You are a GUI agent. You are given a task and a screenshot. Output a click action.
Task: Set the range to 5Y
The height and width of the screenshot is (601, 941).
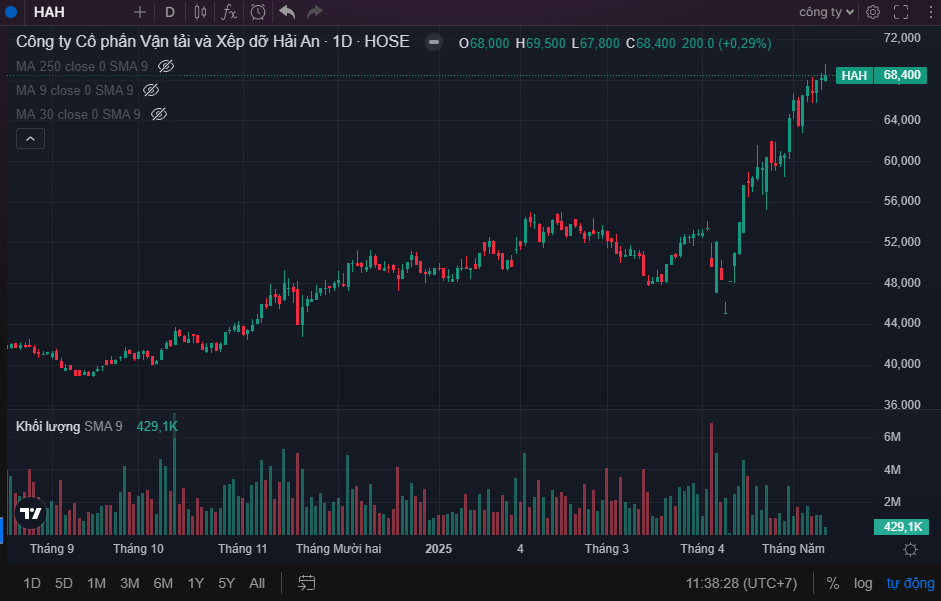(226, 583)
